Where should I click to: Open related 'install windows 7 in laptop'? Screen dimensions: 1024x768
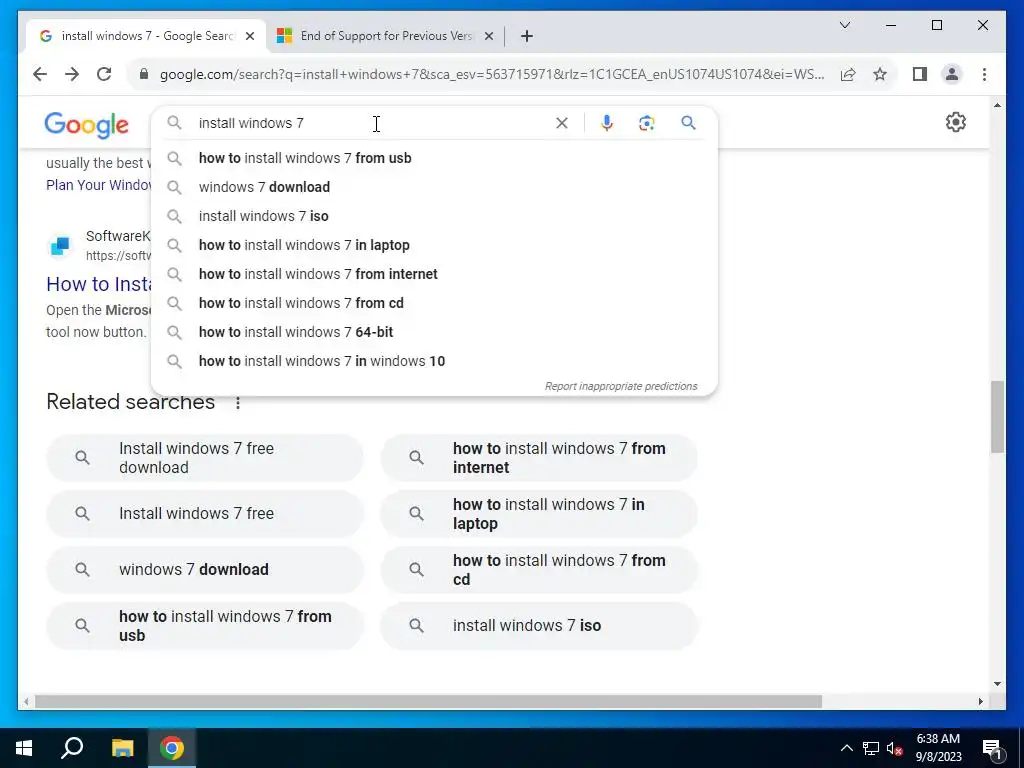coord(539,514)
